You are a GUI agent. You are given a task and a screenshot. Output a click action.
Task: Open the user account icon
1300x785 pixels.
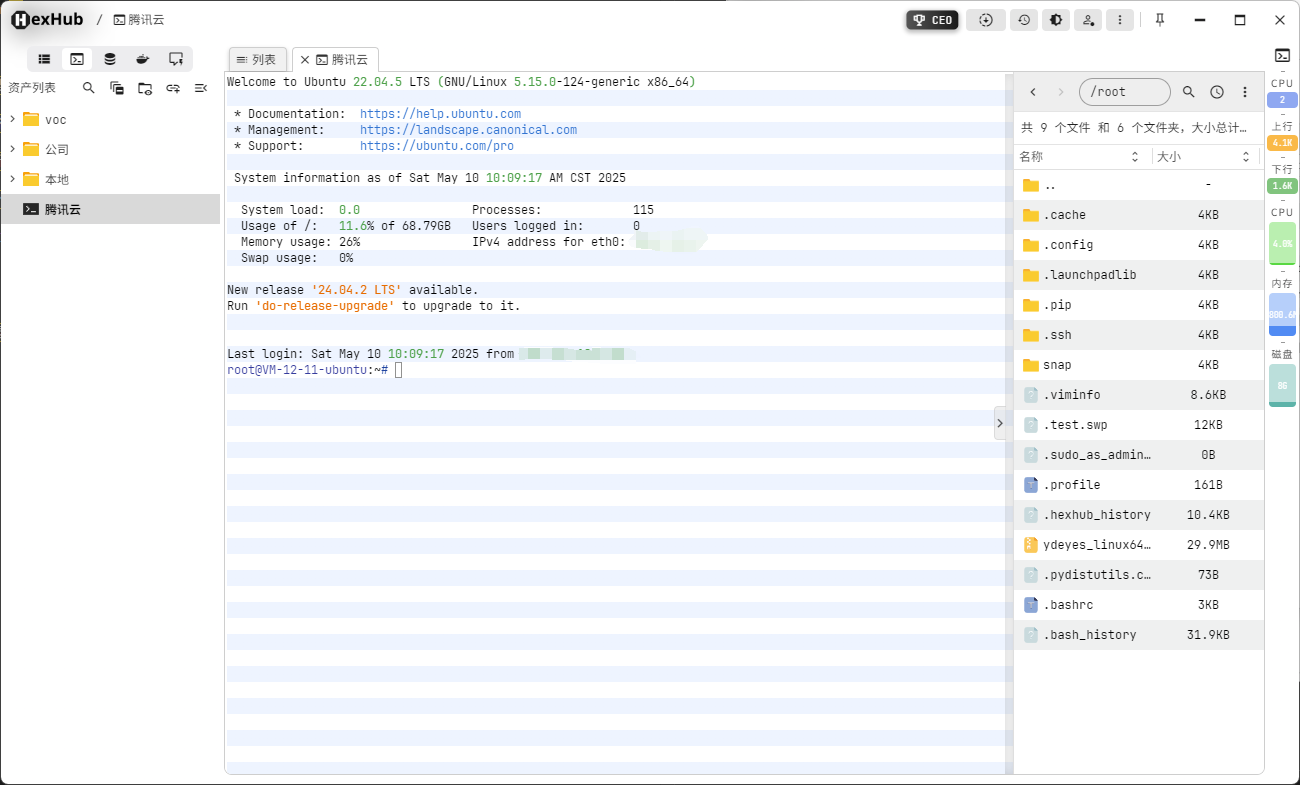pos(1088,20)
